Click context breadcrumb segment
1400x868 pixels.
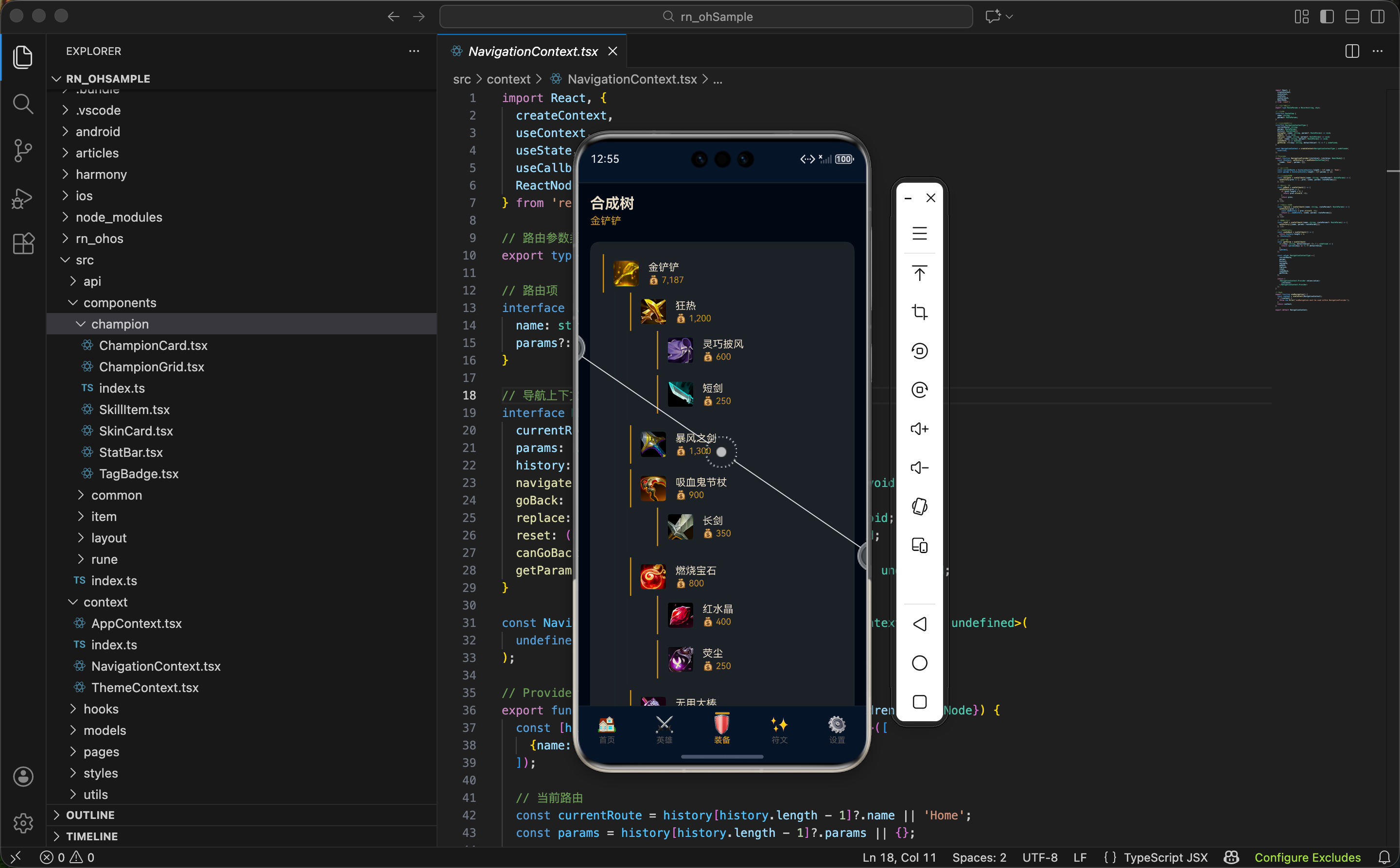[x=508, y=79]
